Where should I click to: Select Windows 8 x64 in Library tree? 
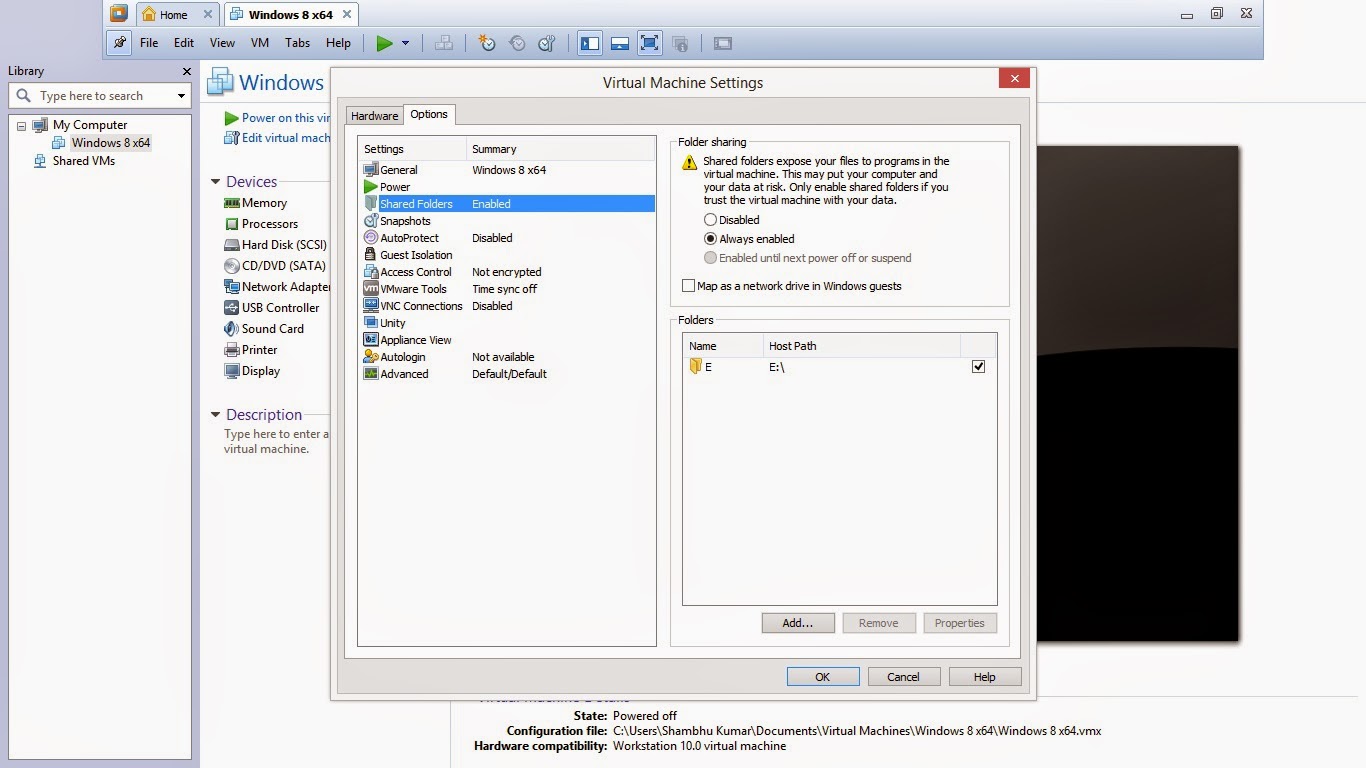coord(110,143)
